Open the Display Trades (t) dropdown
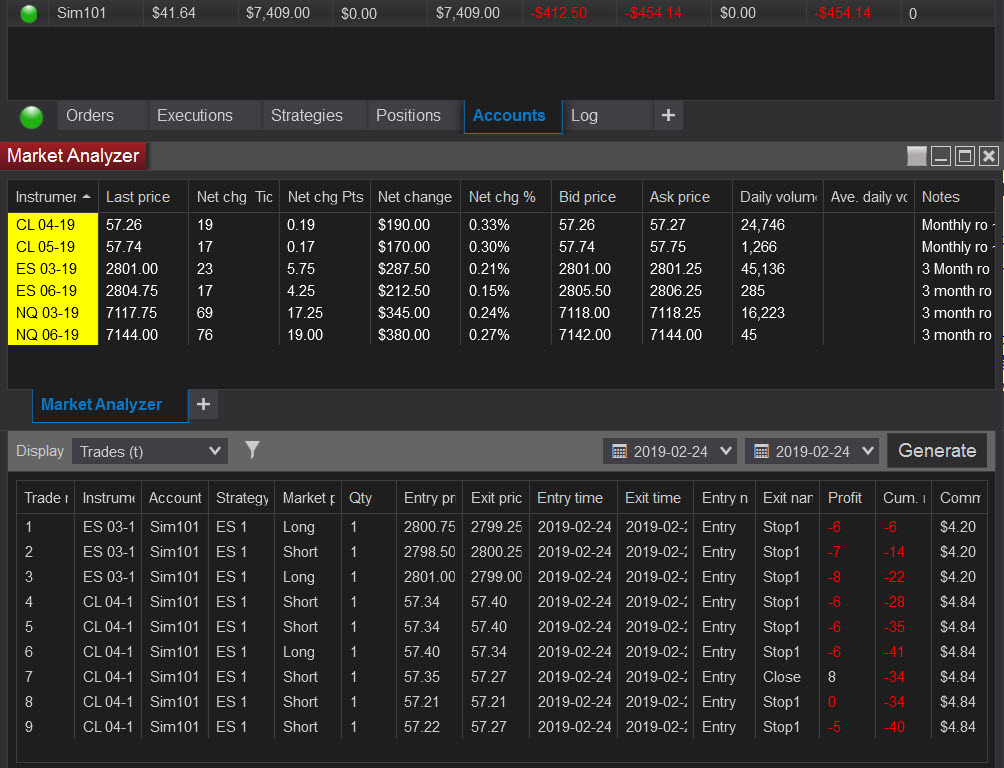Image resolution: width=1004 pixels, height=768 pixels. coord(150,452)
